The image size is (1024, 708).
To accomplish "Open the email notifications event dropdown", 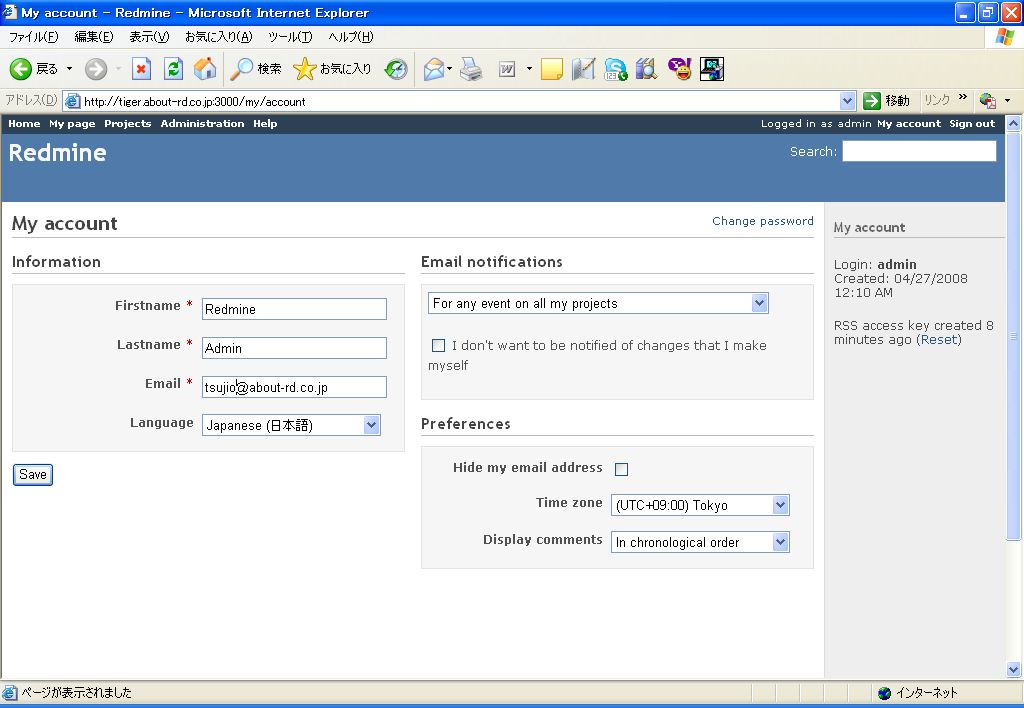I will (598, 303).
